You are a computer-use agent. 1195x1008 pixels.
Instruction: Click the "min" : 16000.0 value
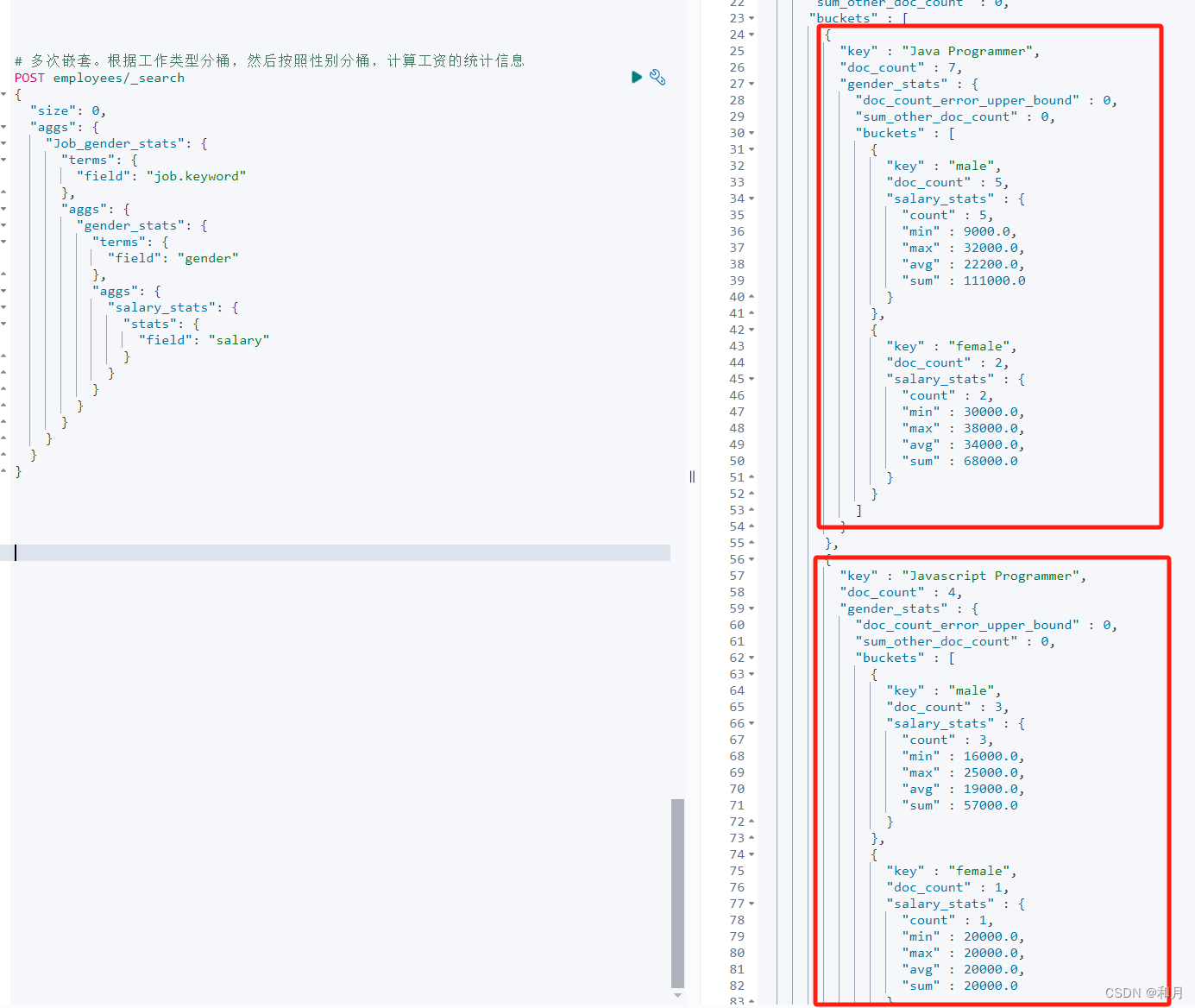(990, 756)
